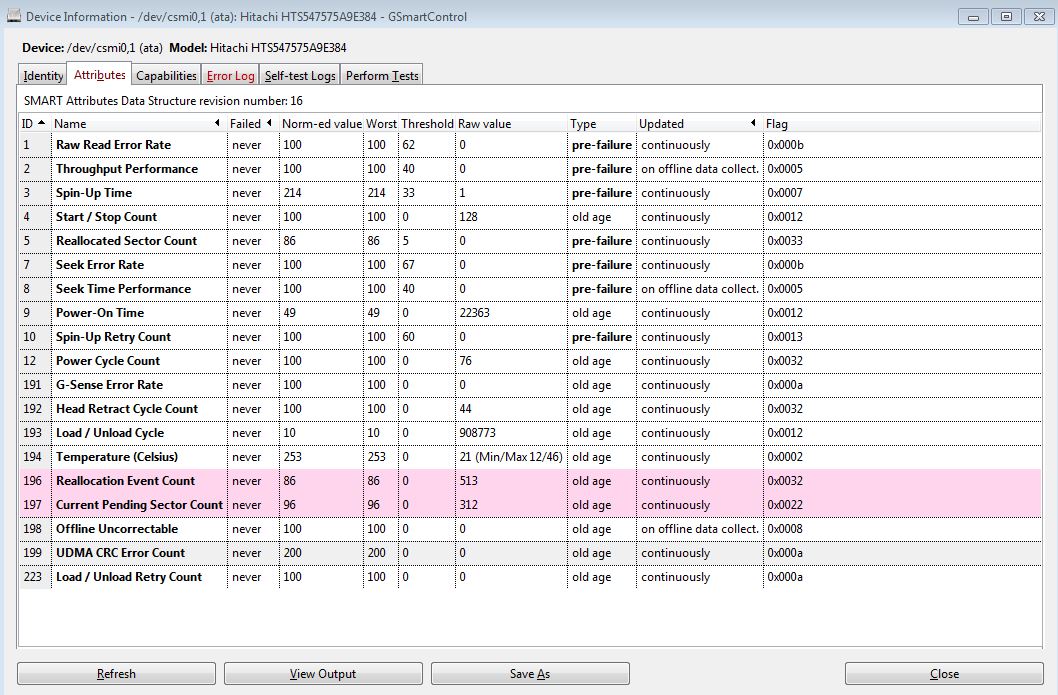Click flag 0x0007 in Spin-Up Time row

click(x=785, y=193)
